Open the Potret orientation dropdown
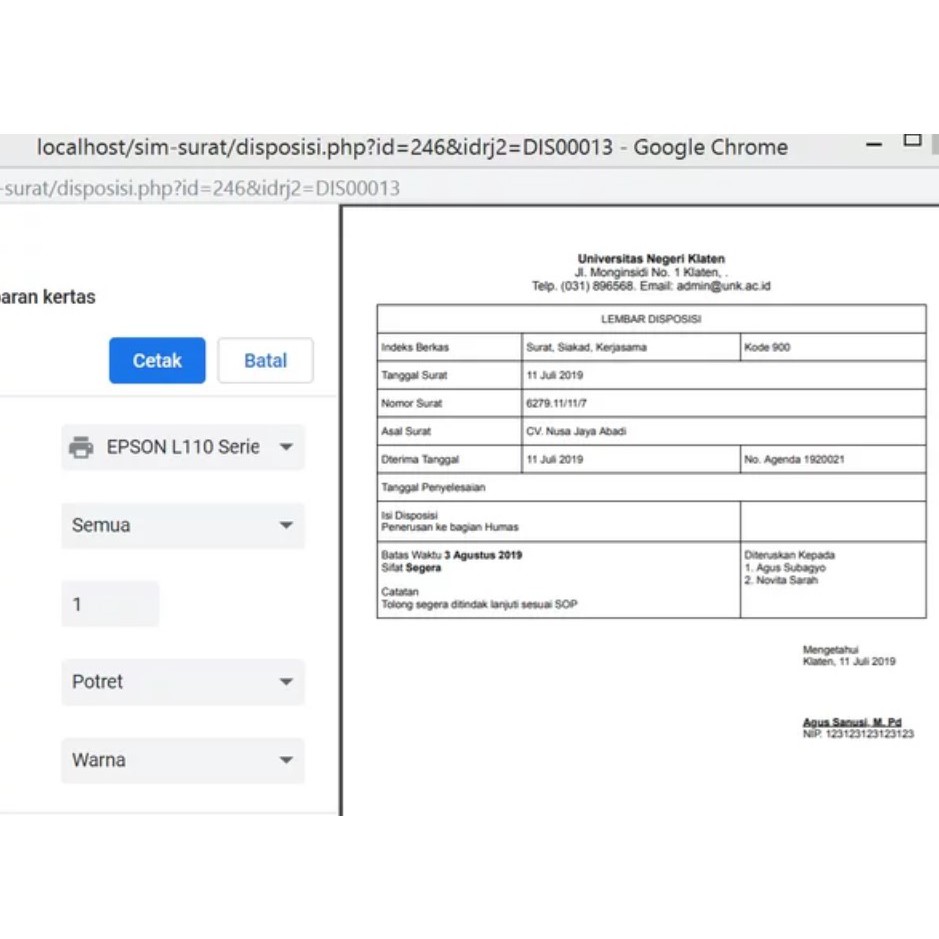The image size is (939, 939). pos(183,681)
